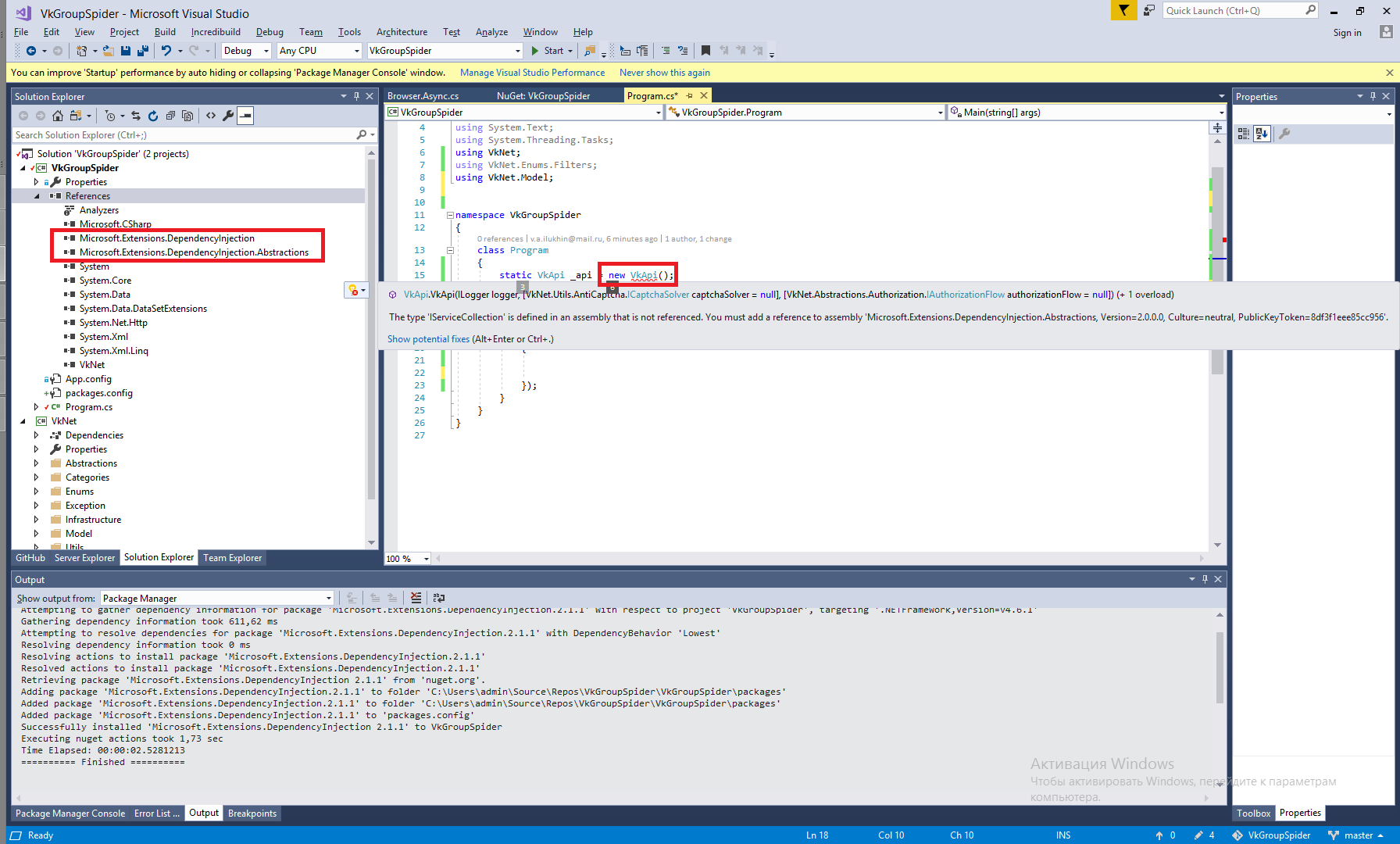Open the Tools menu
This screenshot has height=844, width=1400.
coord(349,32)
